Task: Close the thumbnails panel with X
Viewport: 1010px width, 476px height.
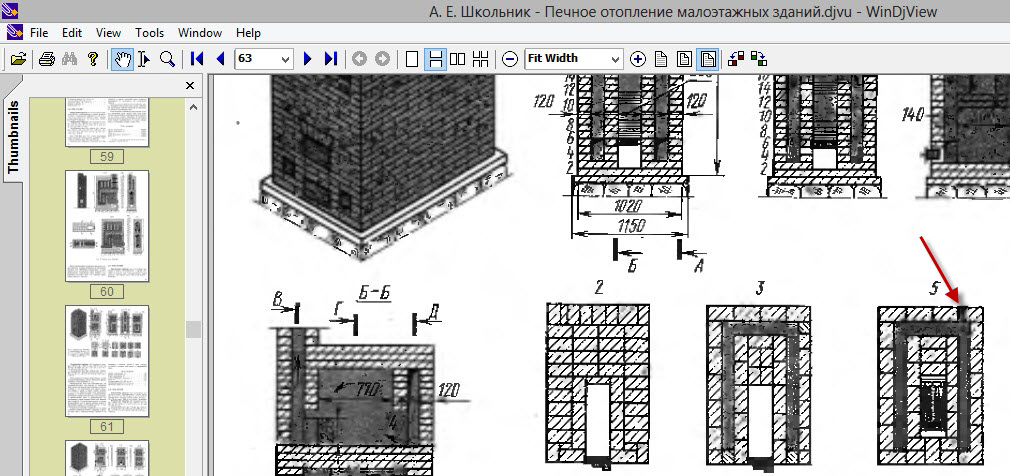Action: [190, 86]
